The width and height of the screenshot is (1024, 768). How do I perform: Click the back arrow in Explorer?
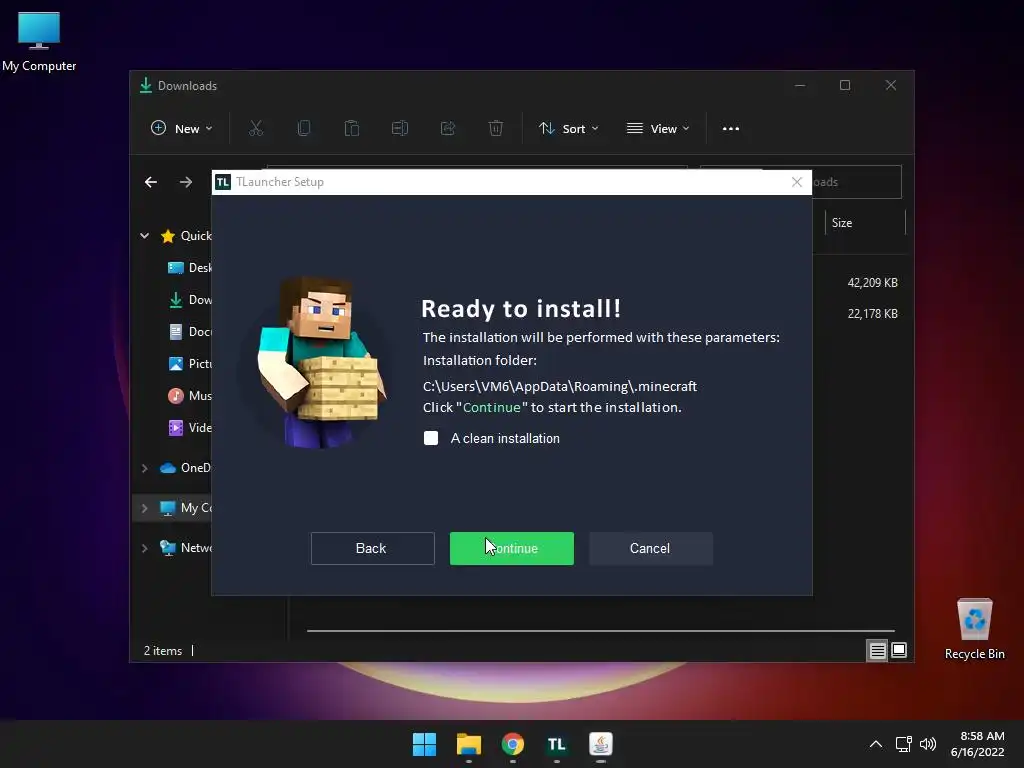pyautogui.click(x=151, y=182)
